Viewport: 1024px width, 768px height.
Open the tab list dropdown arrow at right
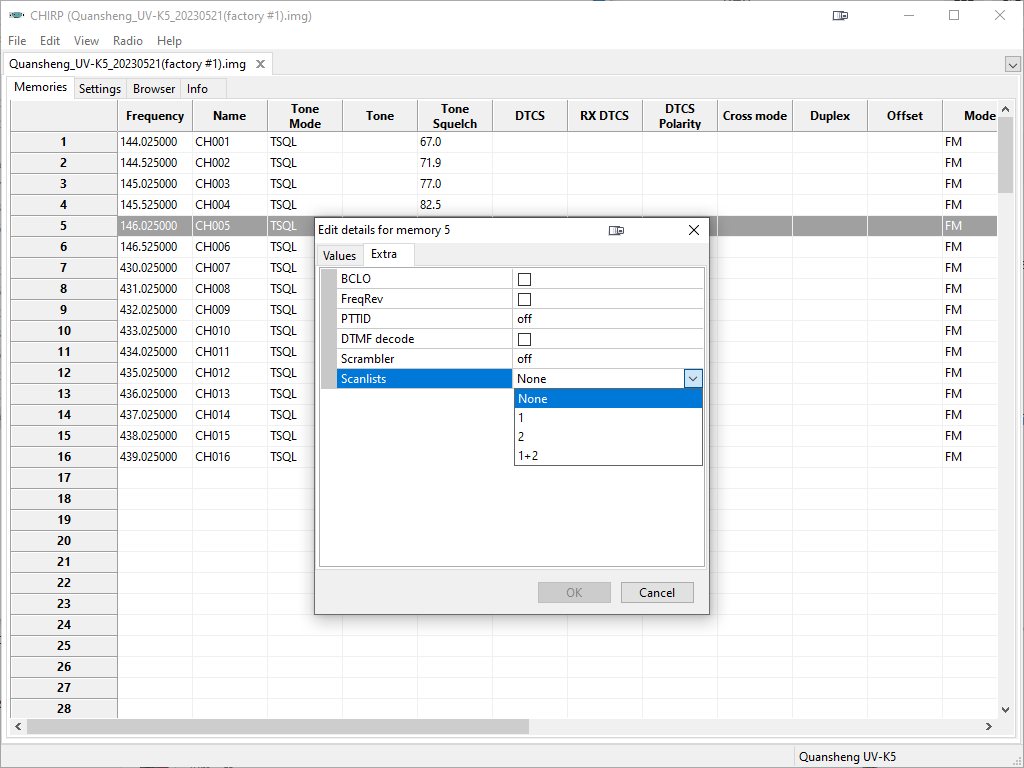[1012, 65]
